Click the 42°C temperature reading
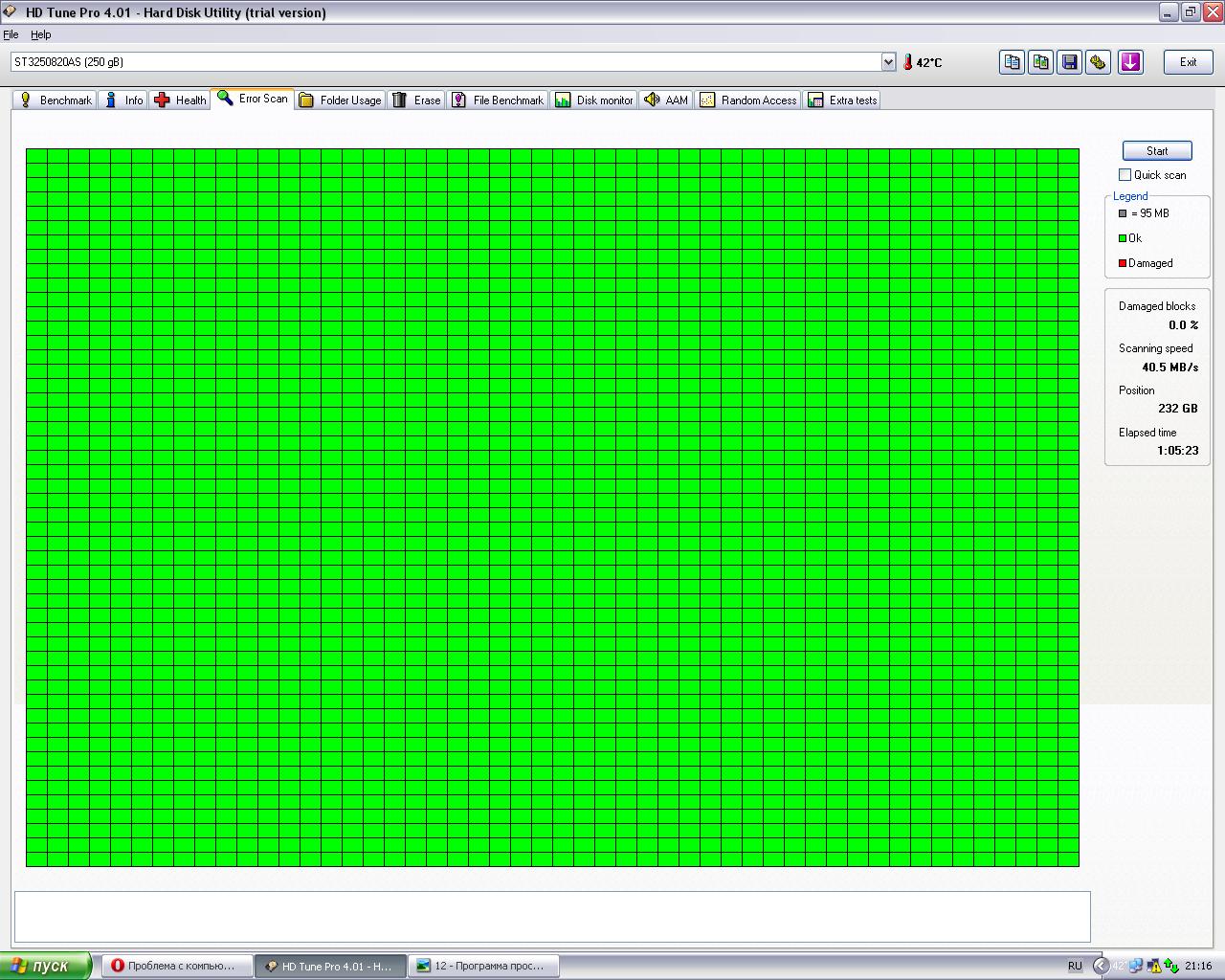Image resolution: width=1225 pixels, height=980 pixels. [x=928, y=62]
